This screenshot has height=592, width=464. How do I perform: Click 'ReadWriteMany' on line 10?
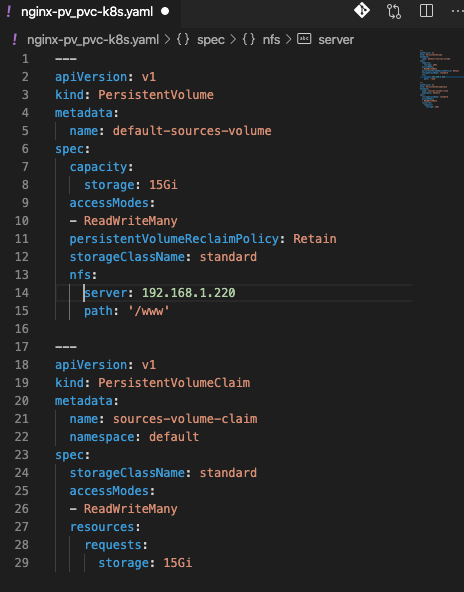pyautogui.click(x=130, y=221)
